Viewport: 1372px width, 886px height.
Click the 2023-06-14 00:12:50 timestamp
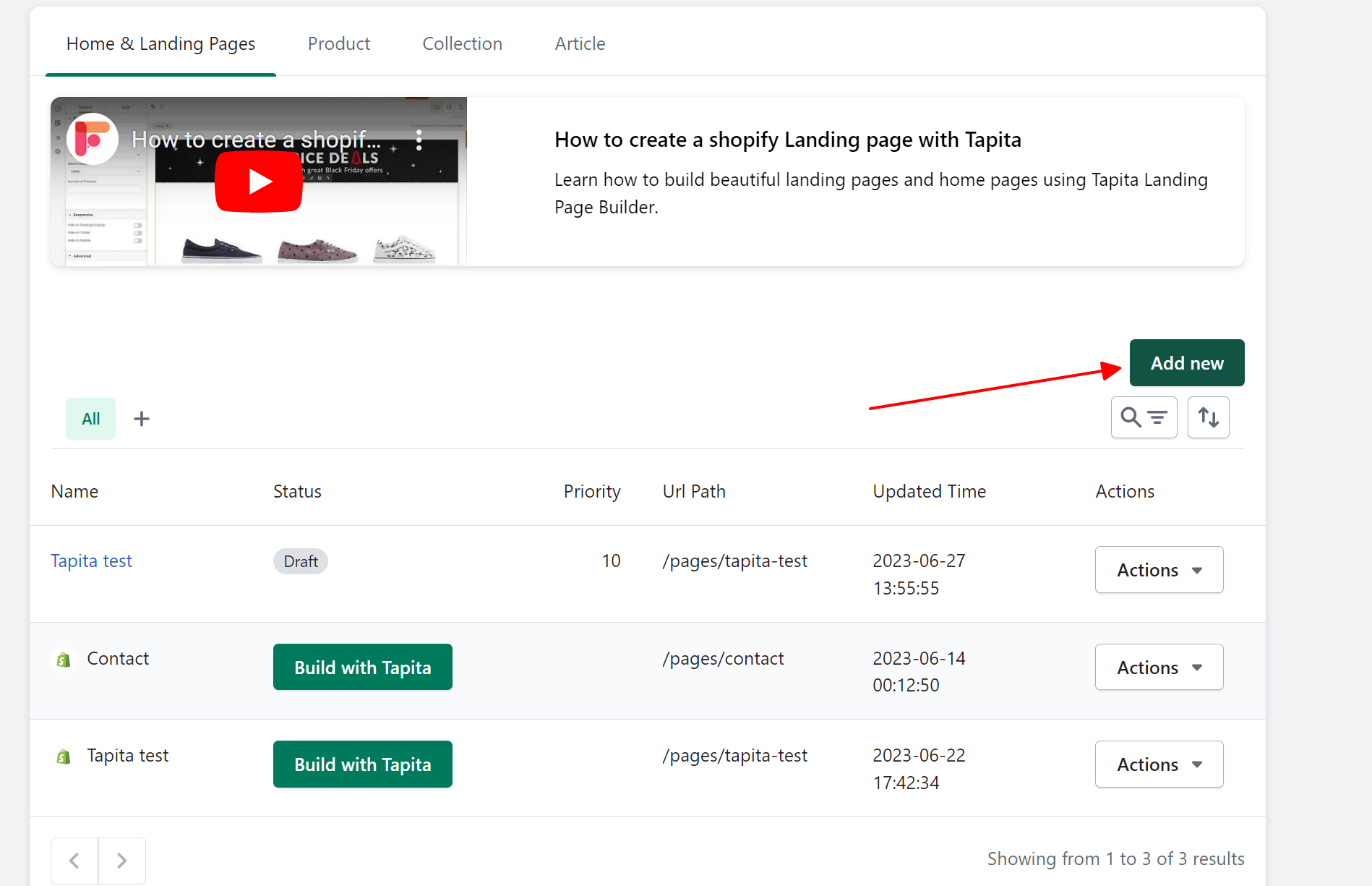point(919,672)
